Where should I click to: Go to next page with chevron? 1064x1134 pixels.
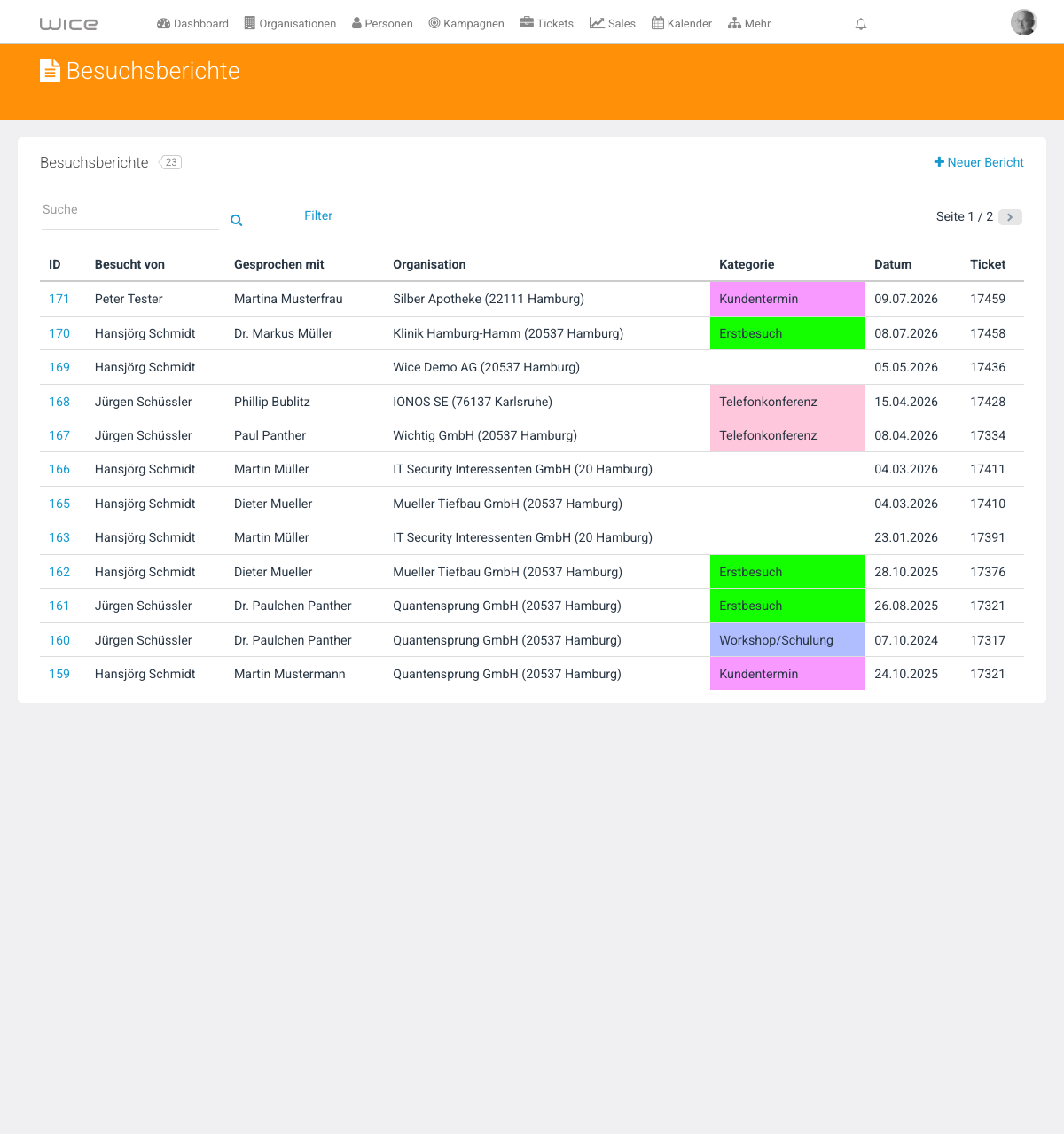pos(1010,217)
